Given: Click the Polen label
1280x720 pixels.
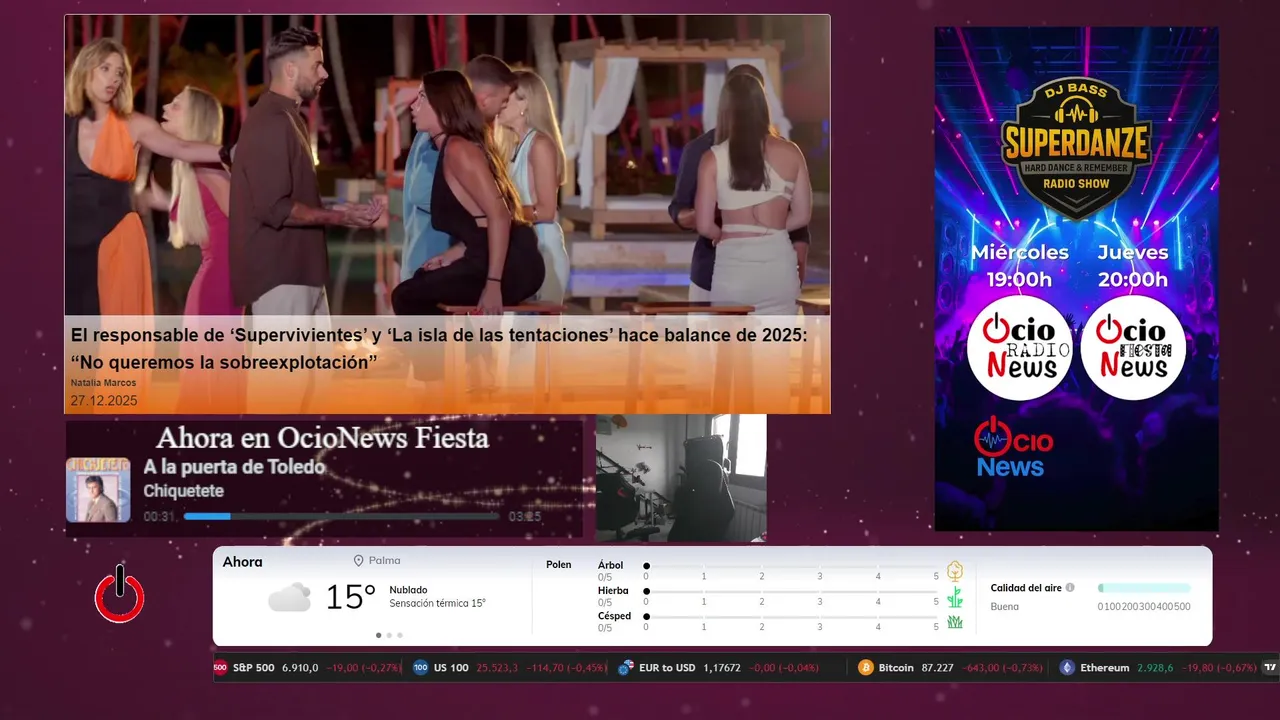Looking at the screenshot, I should pos(559,565).
